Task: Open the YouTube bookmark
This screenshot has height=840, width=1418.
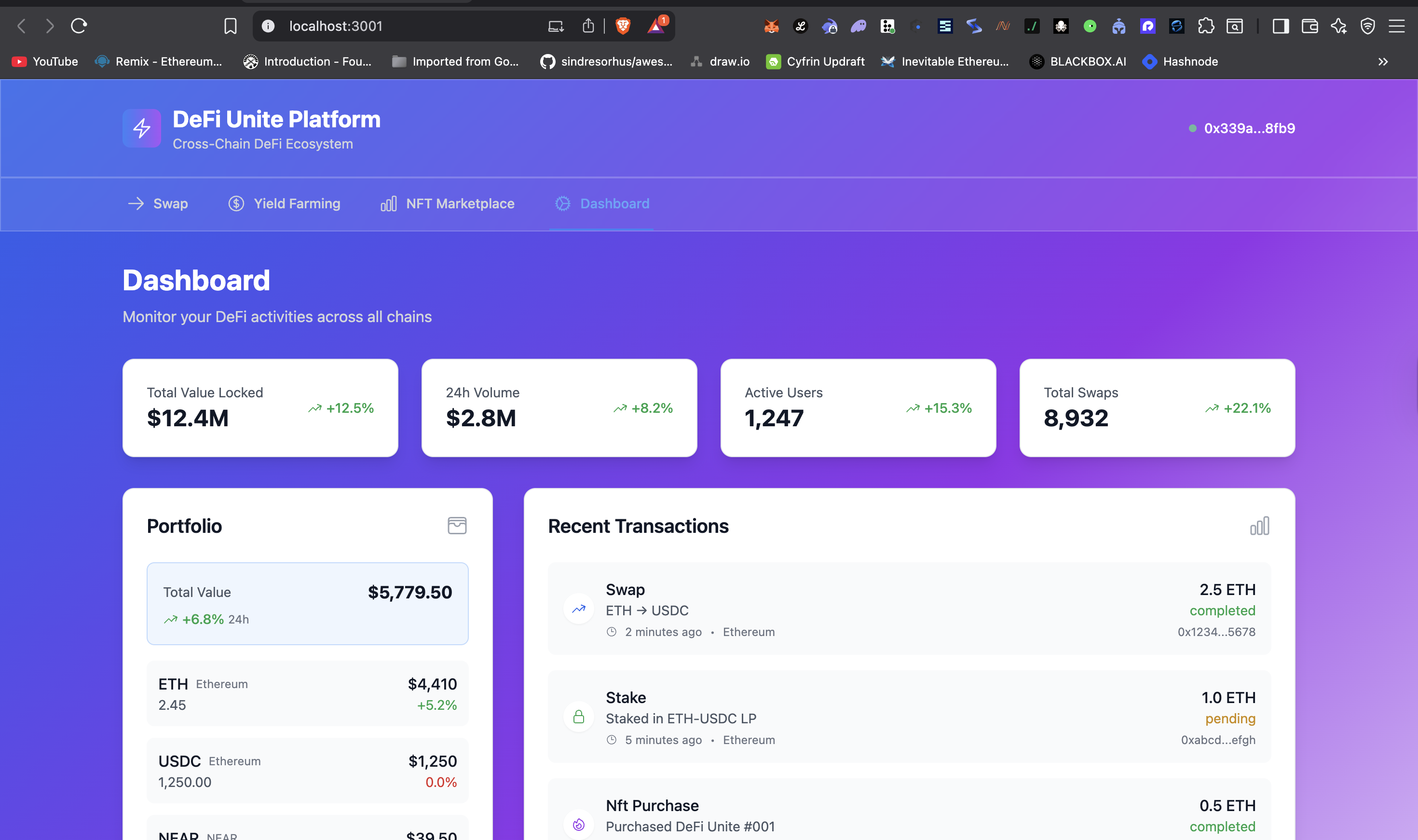Action: 45,62
